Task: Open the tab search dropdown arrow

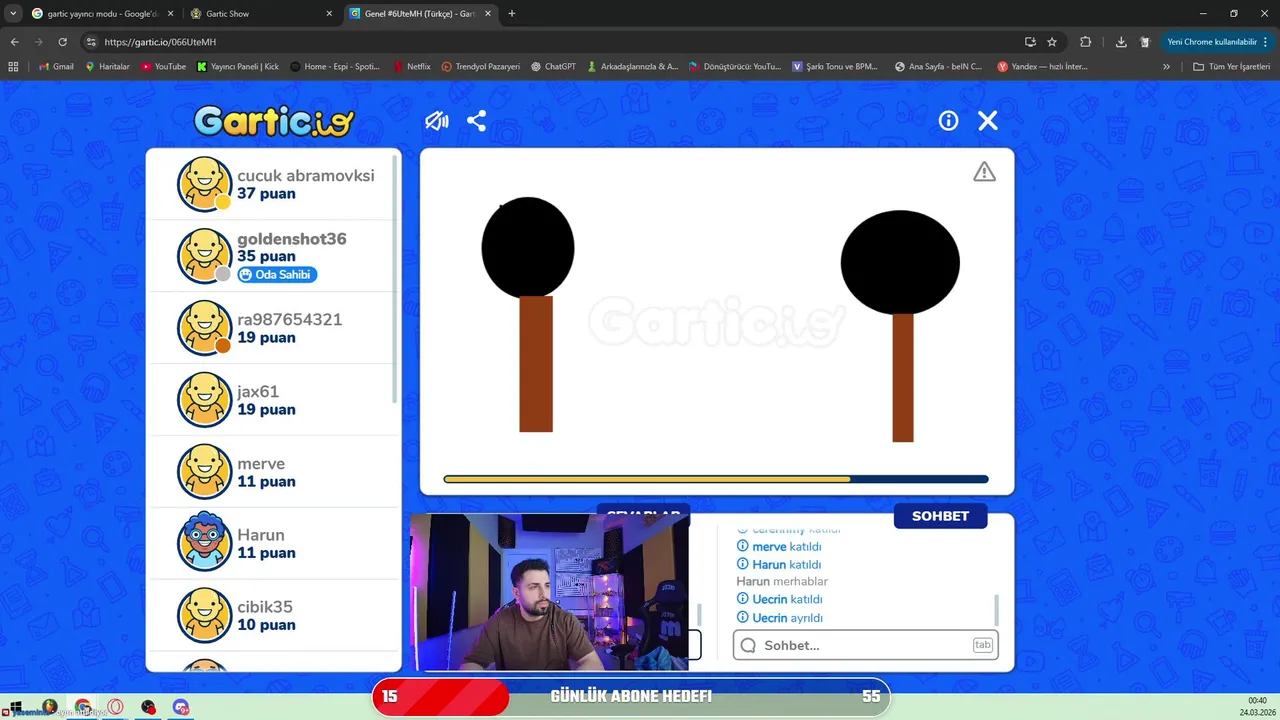Action: [12, 14]
